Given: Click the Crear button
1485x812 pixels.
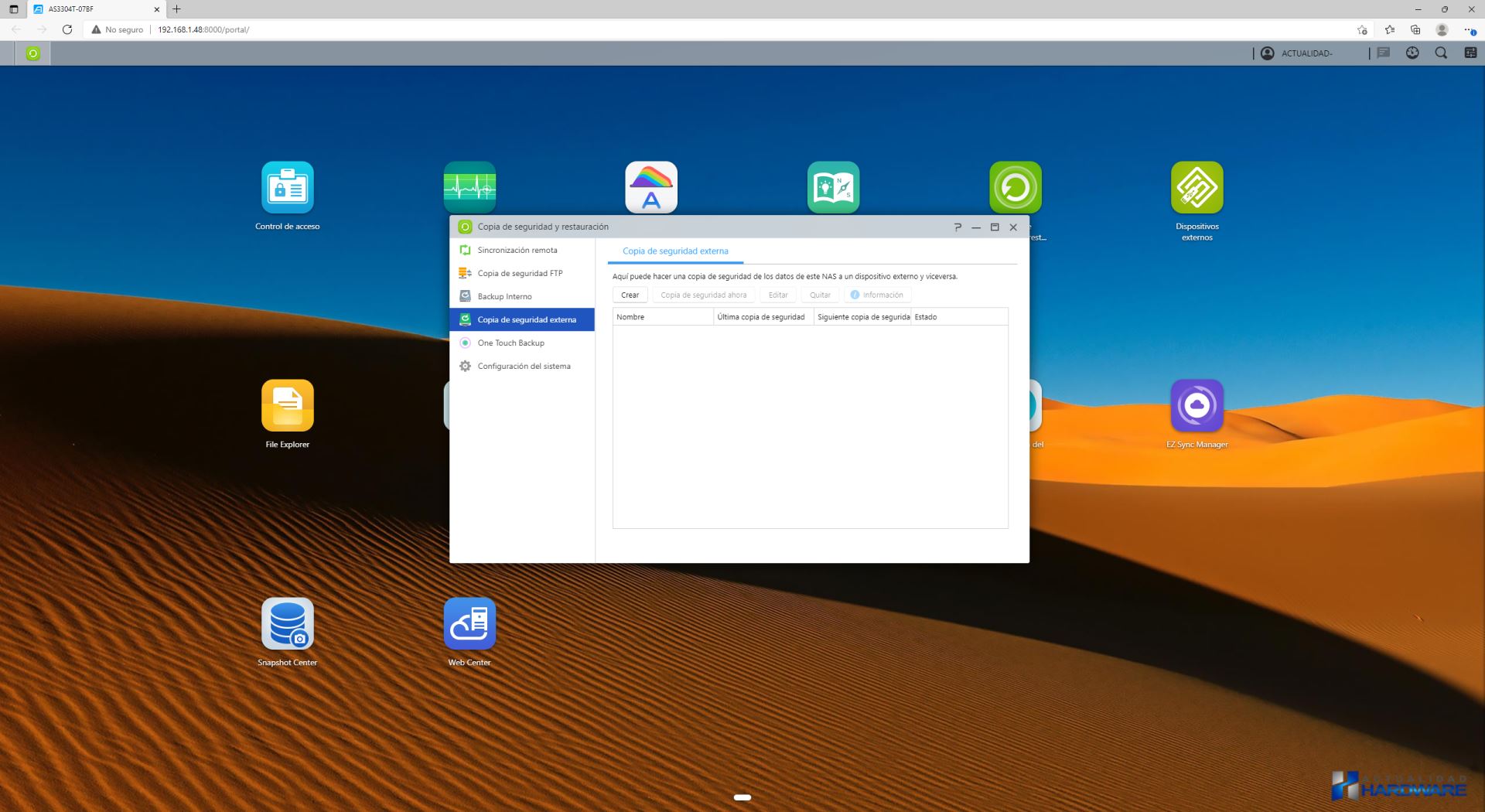Looking at the screenshot, I should coord(630,295).
